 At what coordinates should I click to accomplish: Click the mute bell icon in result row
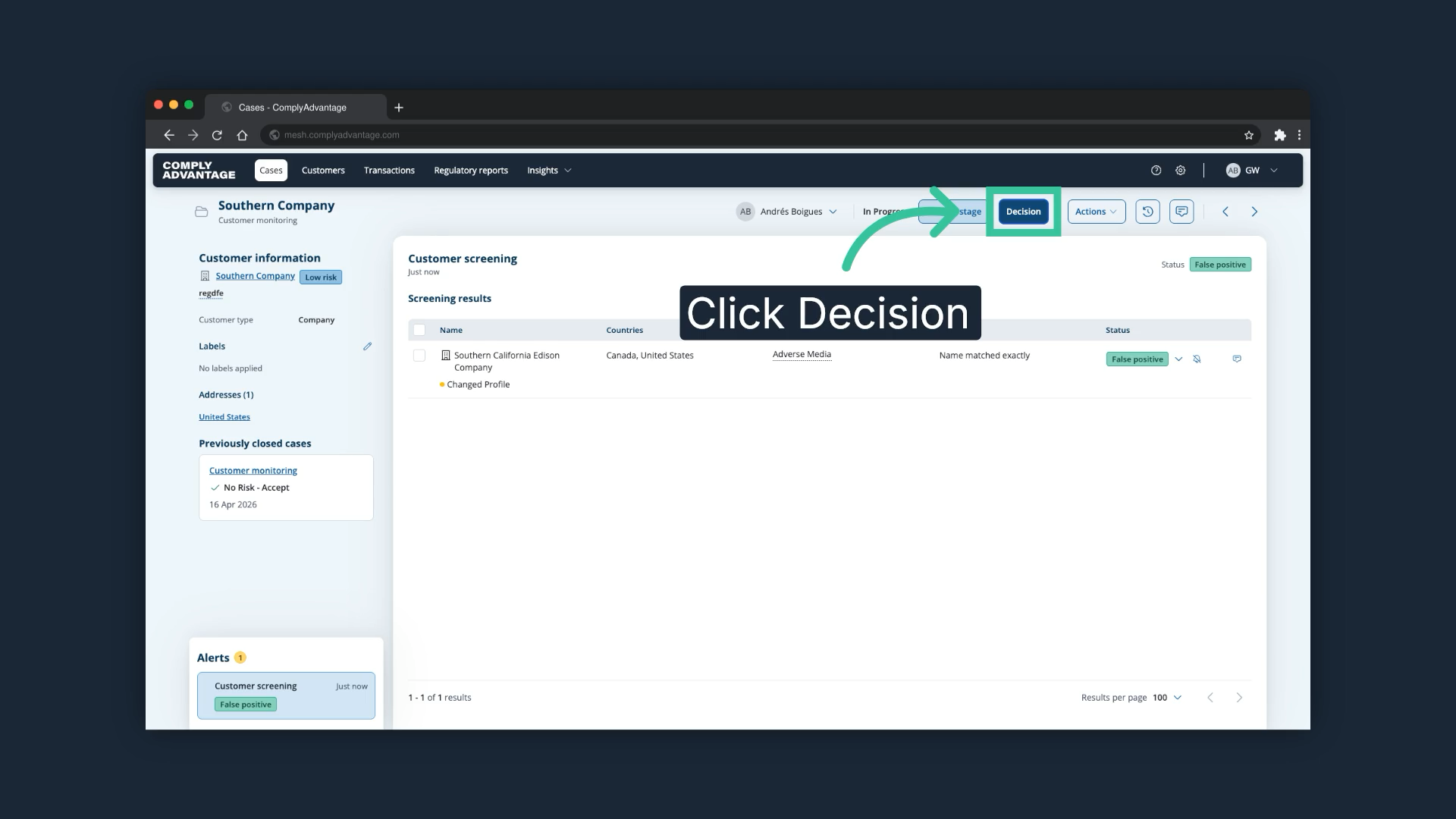(x=1197, y=359)
